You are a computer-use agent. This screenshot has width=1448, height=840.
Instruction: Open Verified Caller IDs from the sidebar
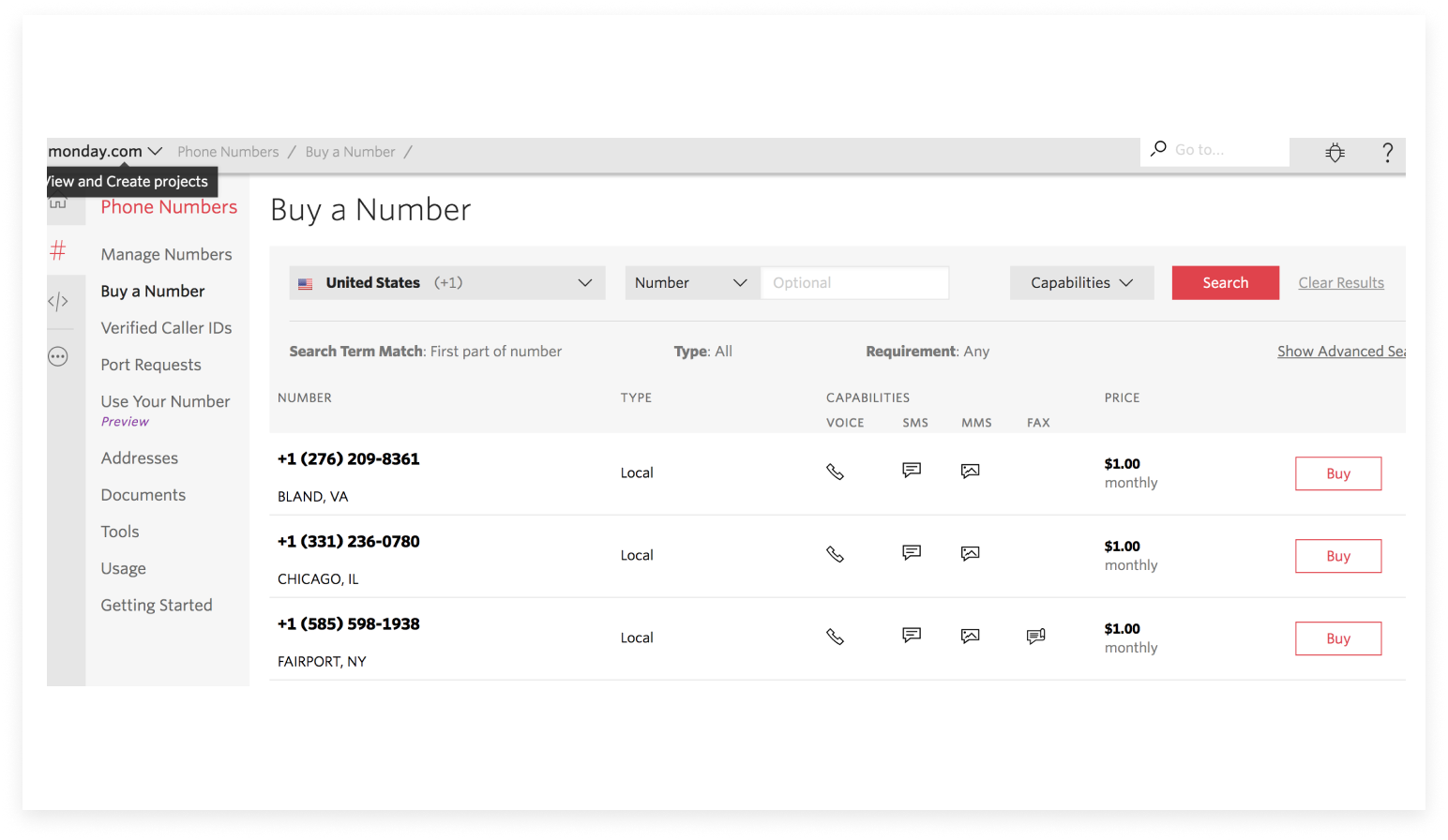pyautogui.click(x=166, y=327)
